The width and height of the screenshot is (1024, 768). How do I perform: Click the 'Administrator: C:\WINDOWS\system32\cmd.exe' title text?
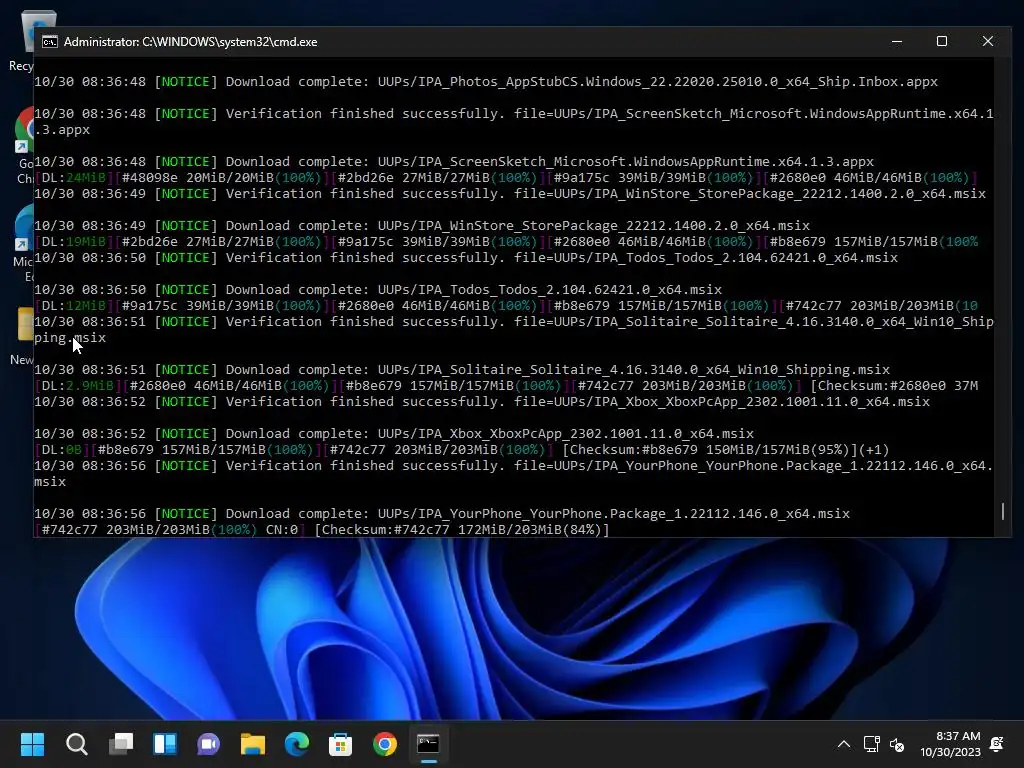(x=191, y=42)
